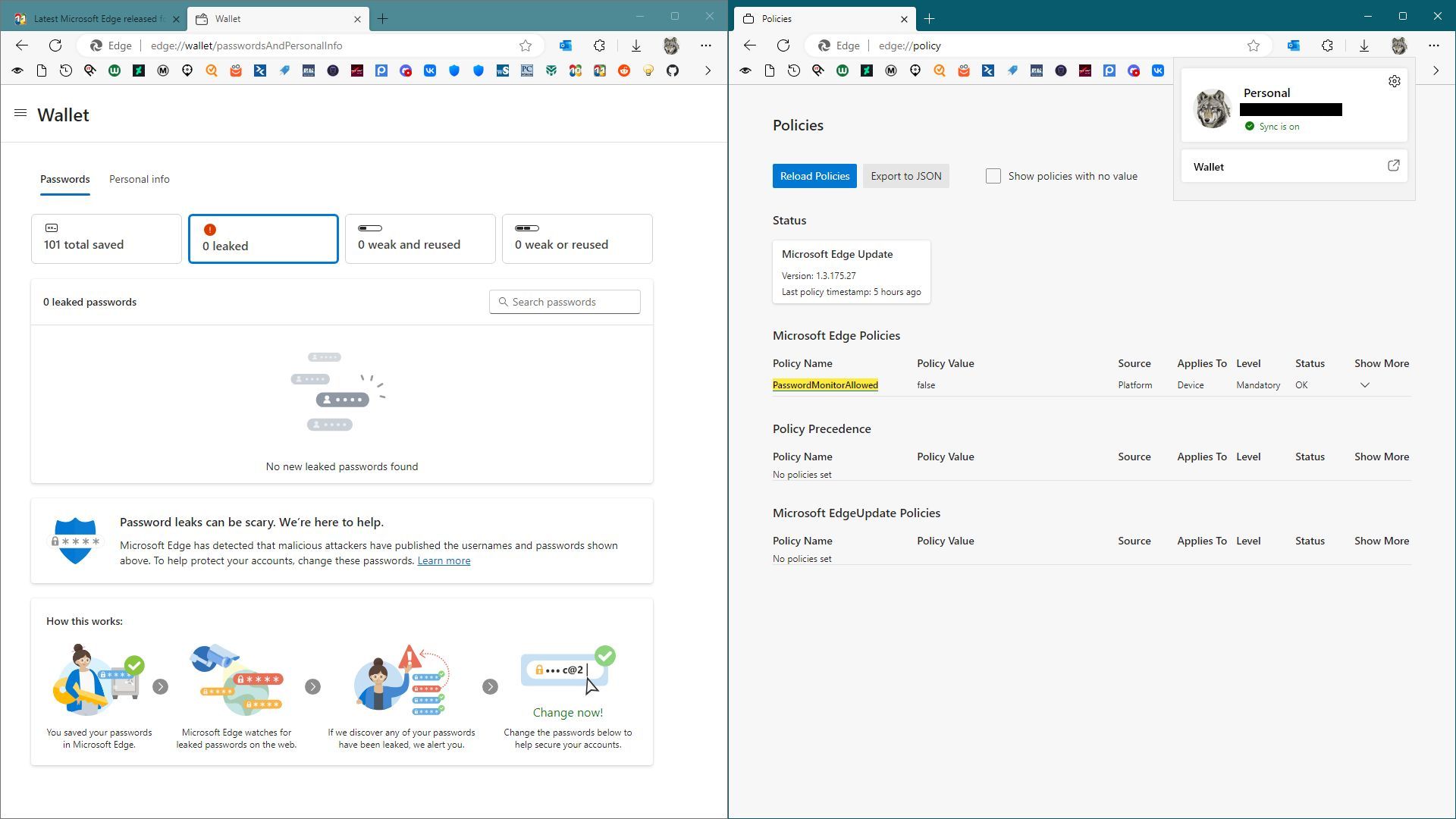Enable Show policies with no value
The height and width of the screenshot is (819, 1456).
coord(993,176)
